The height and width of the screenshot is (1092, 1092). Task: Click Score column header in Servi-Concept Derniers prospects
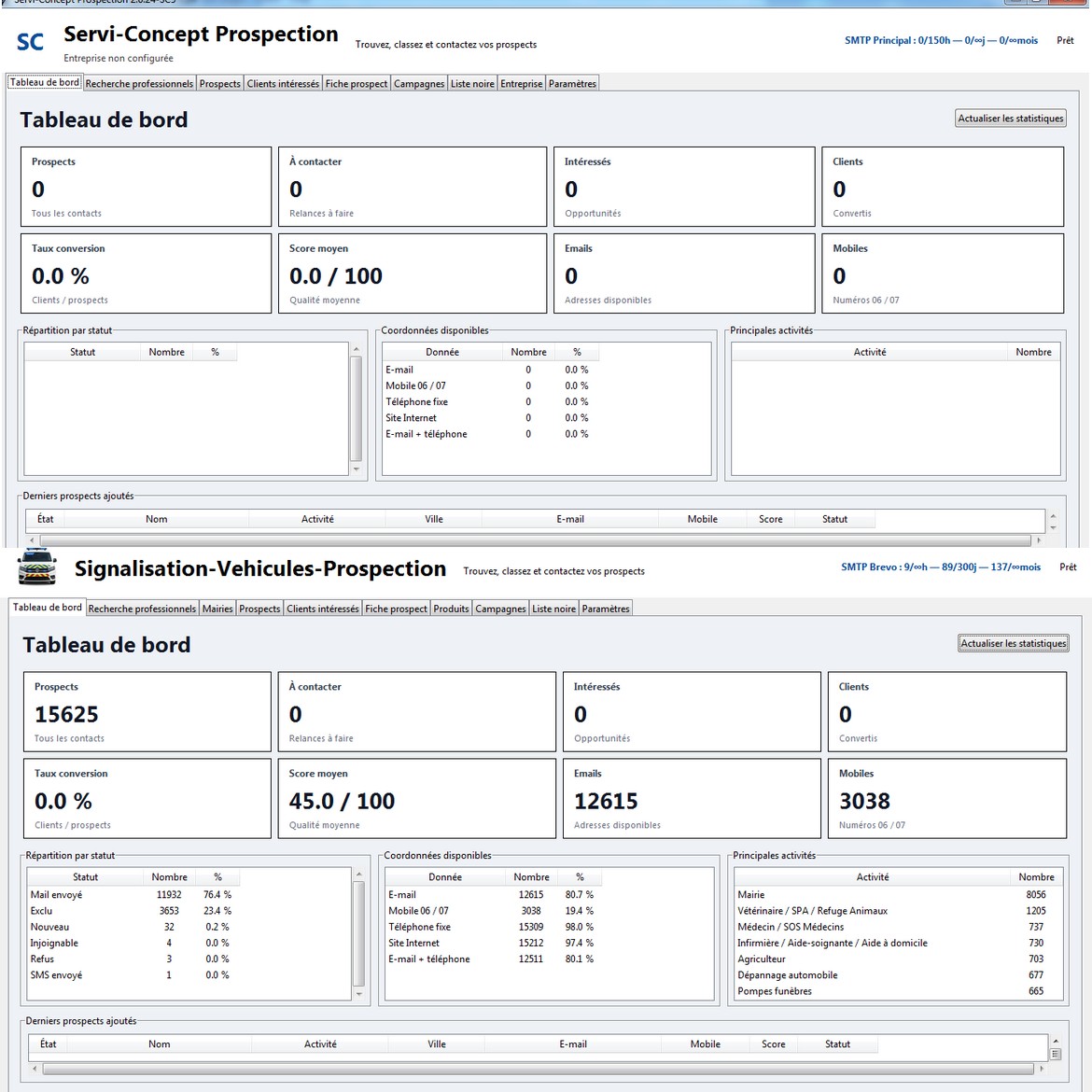coord(771,519)
